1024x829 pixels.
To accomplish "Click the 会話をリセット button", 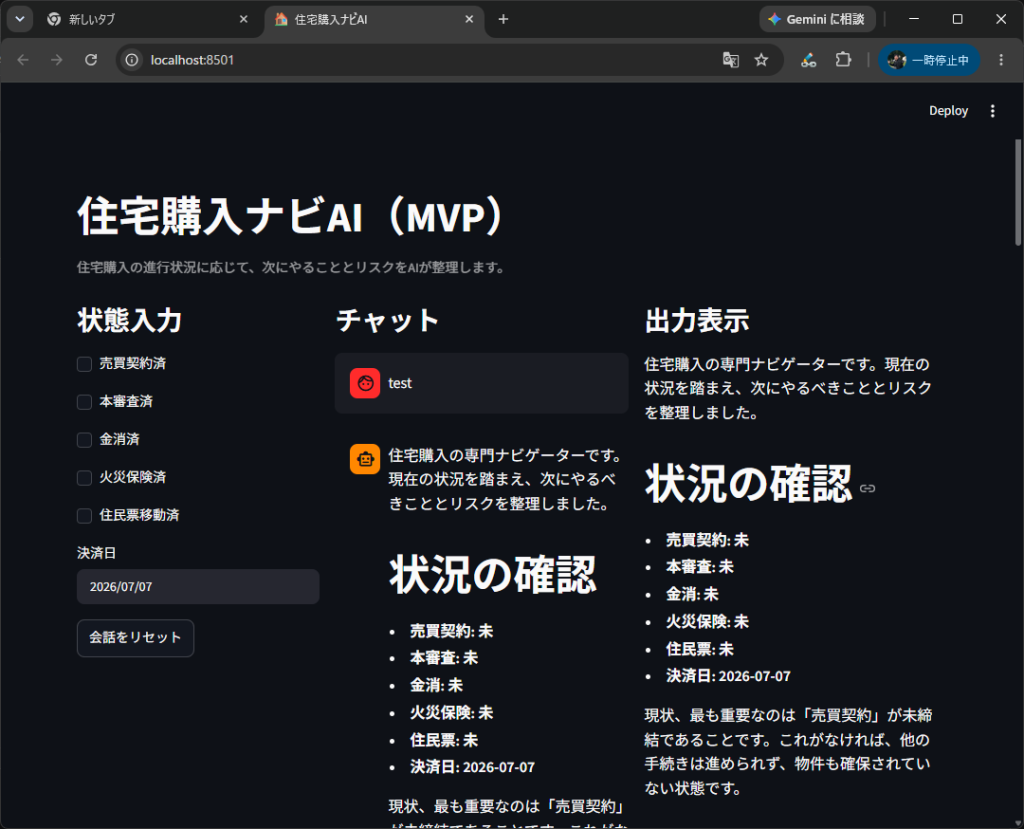I will (135, 638).
